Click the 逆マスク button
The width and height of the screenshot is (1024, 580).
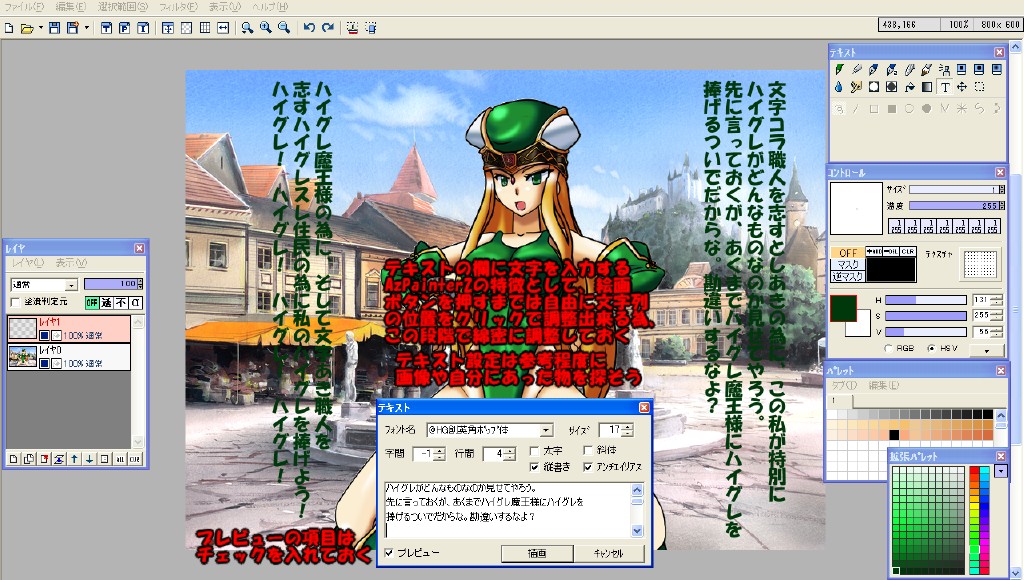click(848, 276)
